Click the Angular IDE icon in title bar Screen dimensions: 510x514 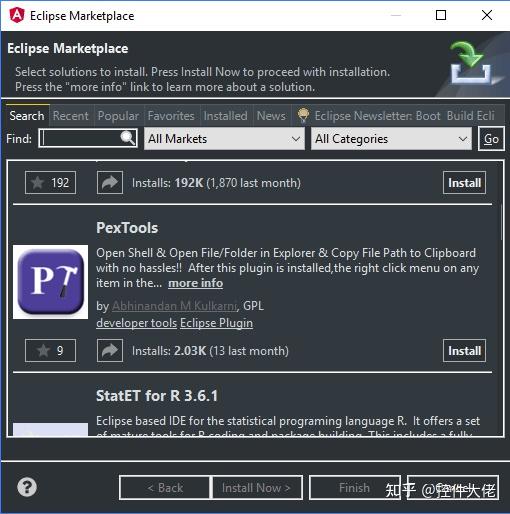(x=17, y=15)
